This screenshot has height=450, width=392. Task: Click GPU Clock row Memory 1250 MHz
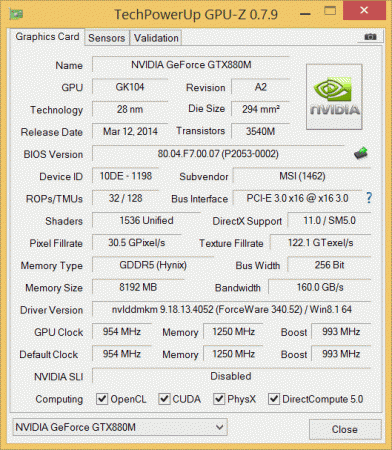point(233,332)
